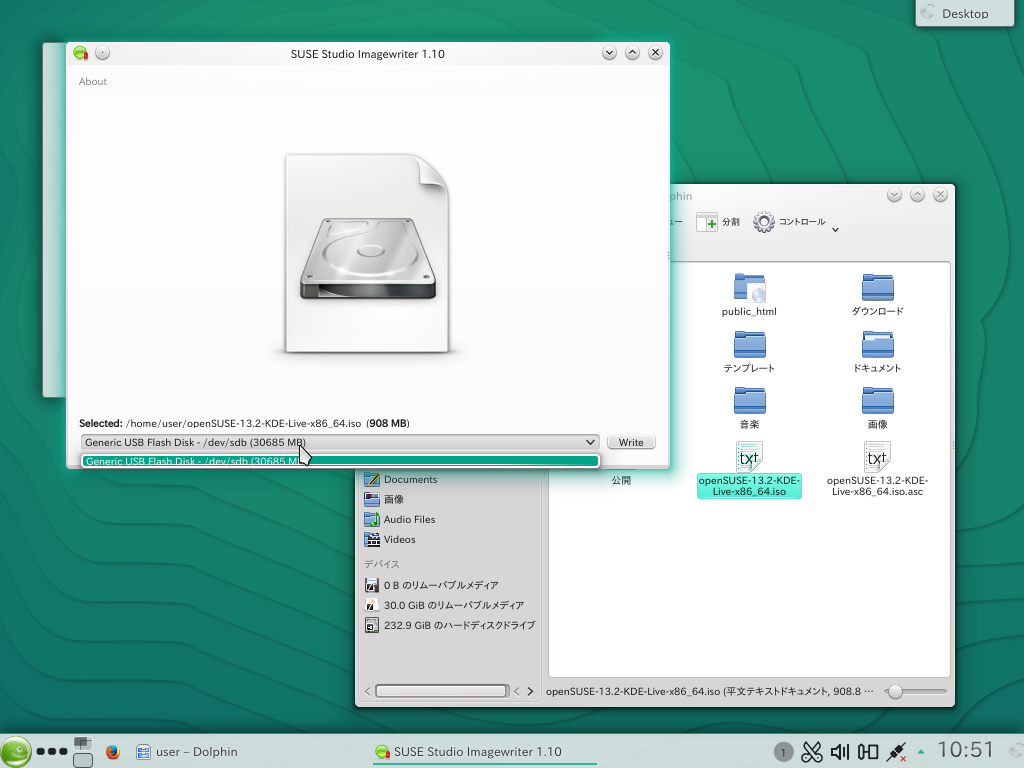Open the テンプレート folder in Dolphin
This screenshot has height=768, width=1024.
[x=749, y=351]
